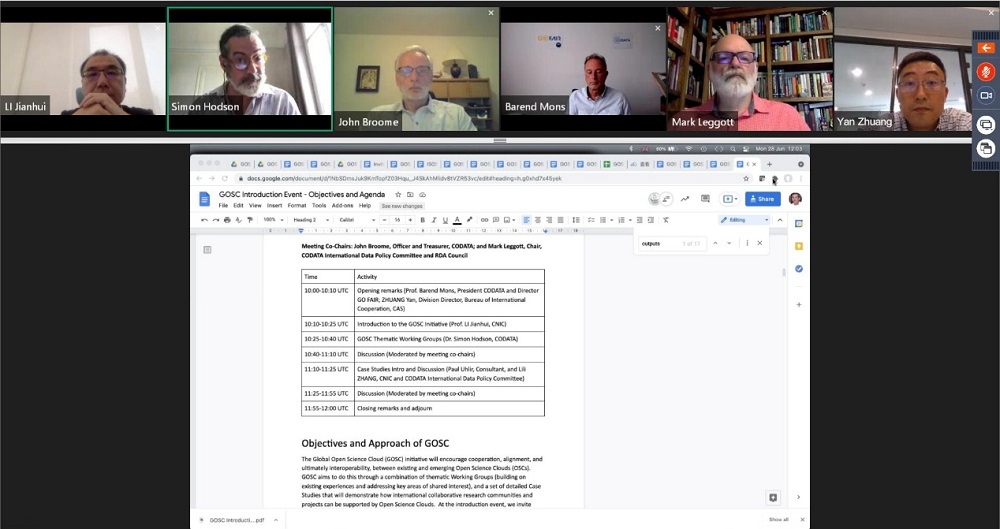Star the GOSC document
The height and width of the screenshot is (529, 1000).
[398, 195]
